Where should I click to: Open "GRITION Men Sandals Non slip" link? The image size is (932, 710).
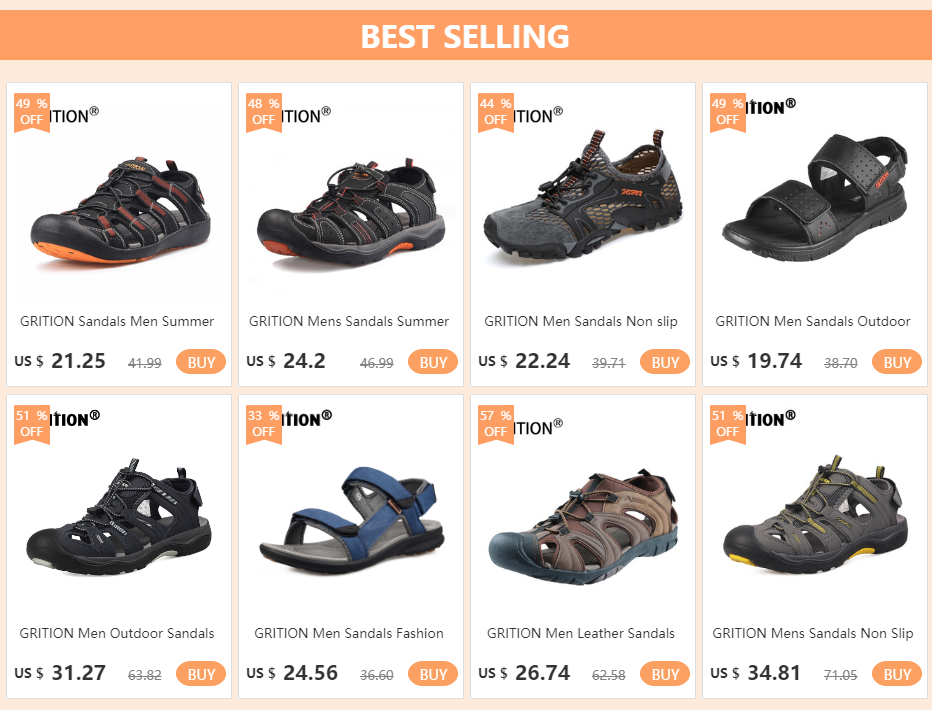tap(581, 321)
